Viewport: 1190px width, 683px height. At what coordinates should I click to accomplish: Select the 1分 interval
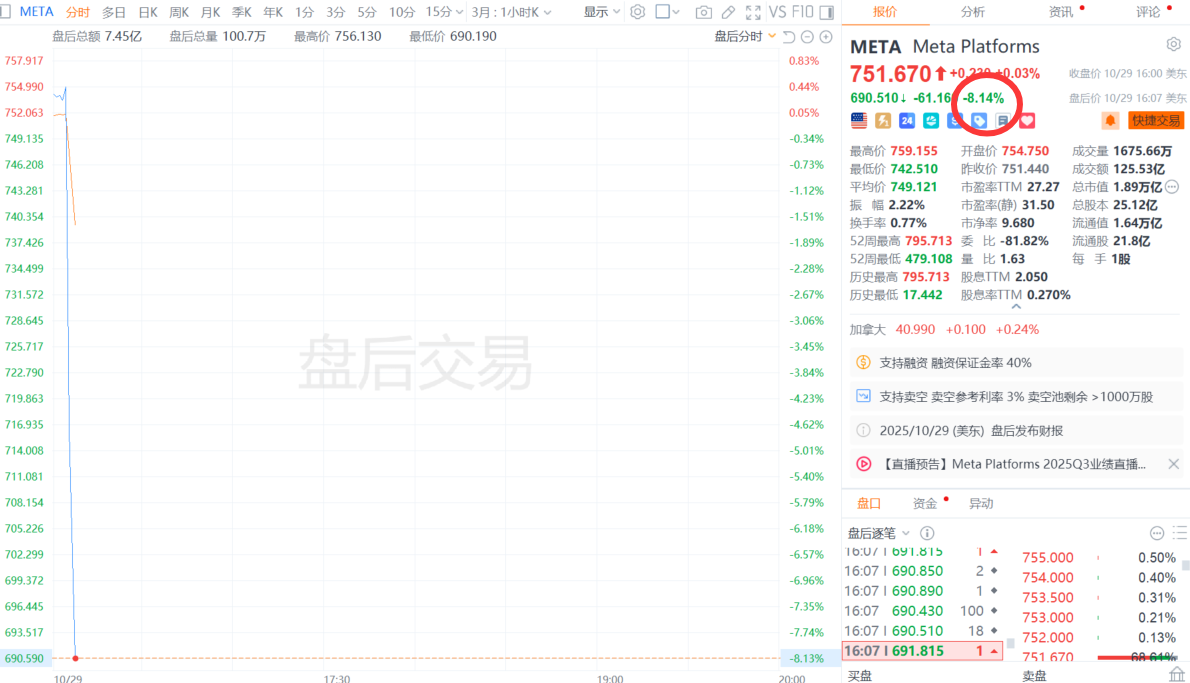pos(304,12)
